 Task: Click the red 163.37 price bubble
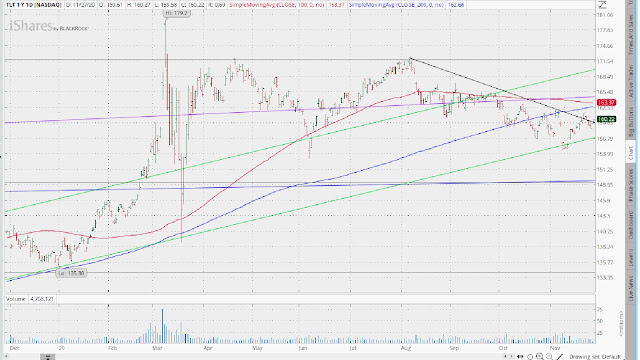tap(607, 102)
